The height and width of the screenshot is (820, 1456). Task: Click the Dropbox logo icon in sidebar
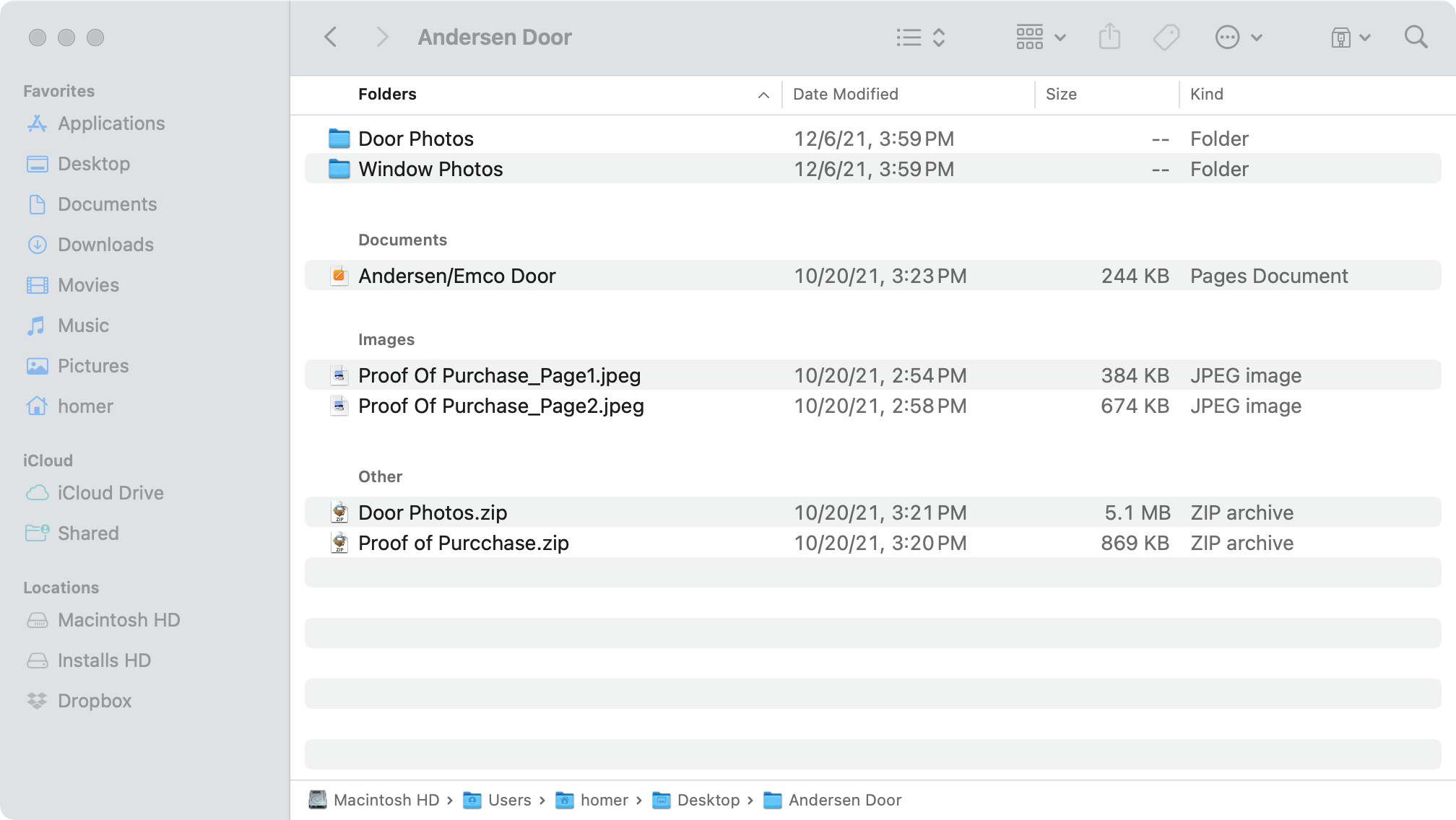point(37,701)
